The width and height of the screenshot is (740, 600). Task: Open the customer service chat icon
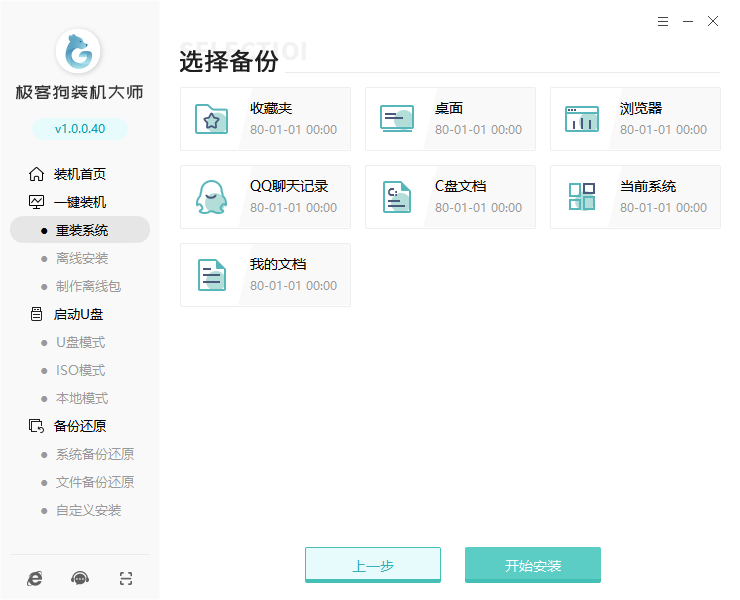click(80, 578)
